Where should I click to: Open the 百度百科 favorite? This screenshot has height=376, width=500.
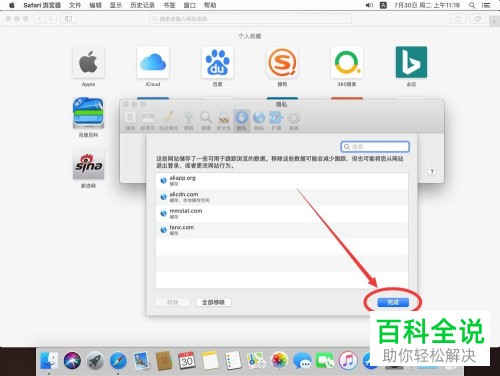click(x=88, y=117)
